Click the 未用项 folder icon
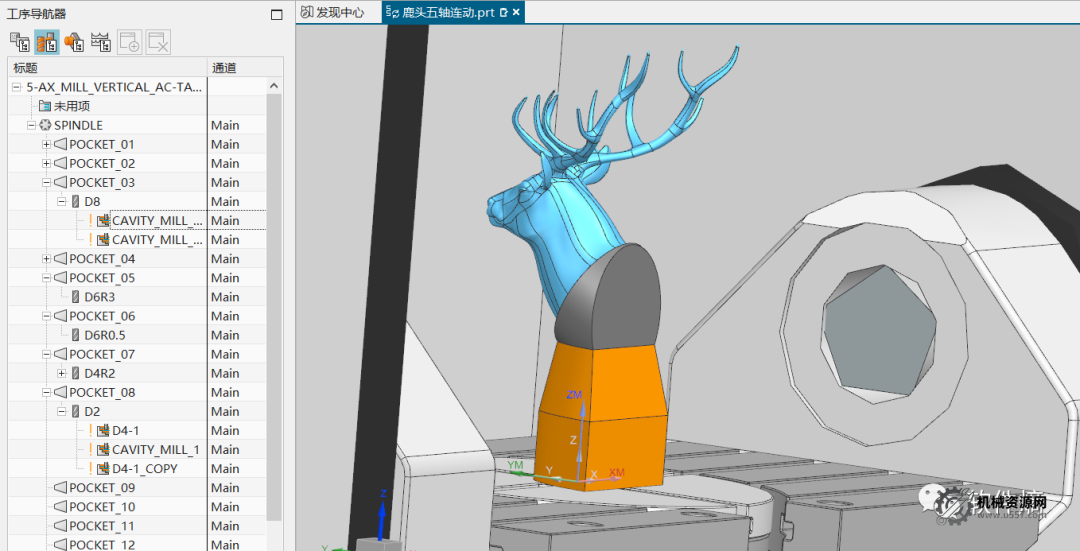Viewport: 1080px width, 551px height. click(44, 106)
